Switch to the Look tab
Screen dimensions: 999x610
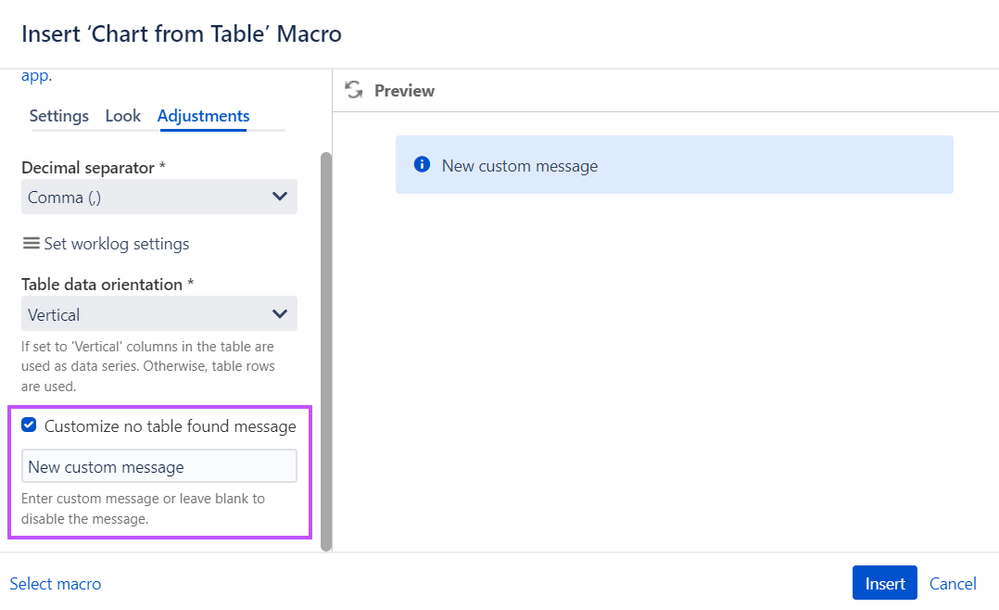click(x=123, y=116)
